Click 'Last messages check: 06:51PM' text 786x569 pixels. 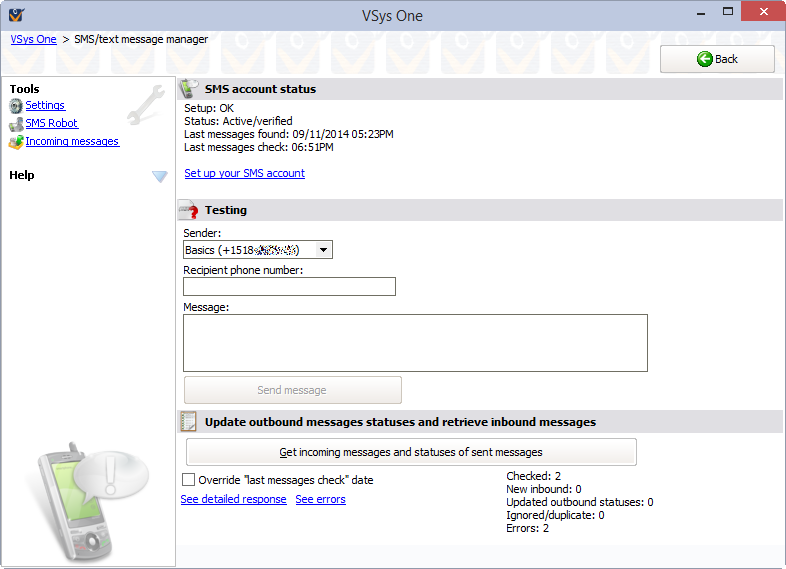pos(259,147)
